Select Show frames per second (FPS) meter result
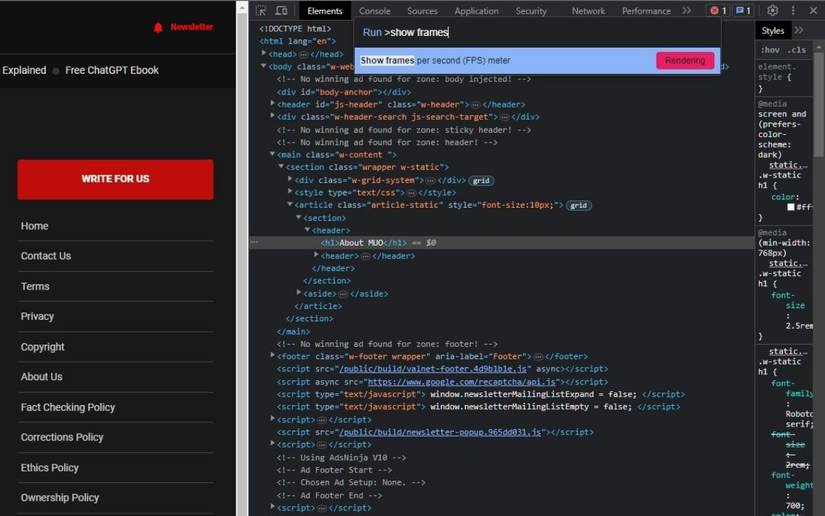 click(537, 60)
